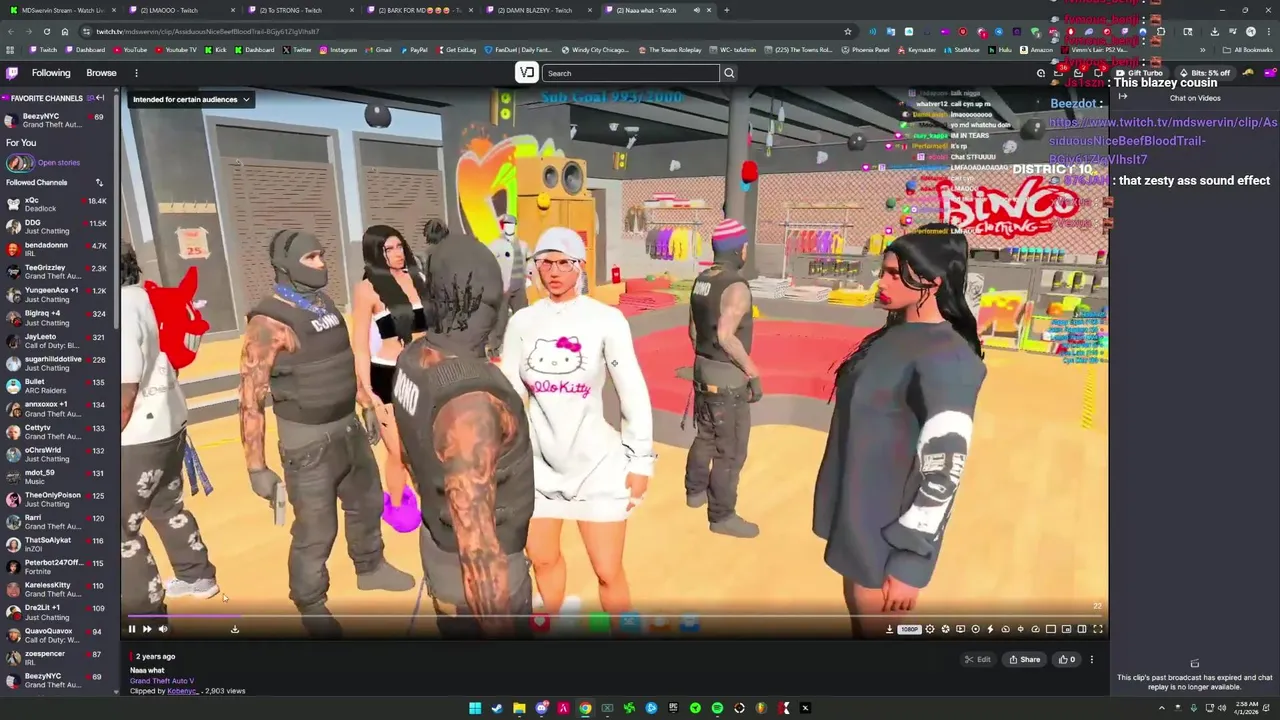1280x720 pixels.
Task: Click the browser address bar URL
Action: pyautogui.click(x=208, y=31)
